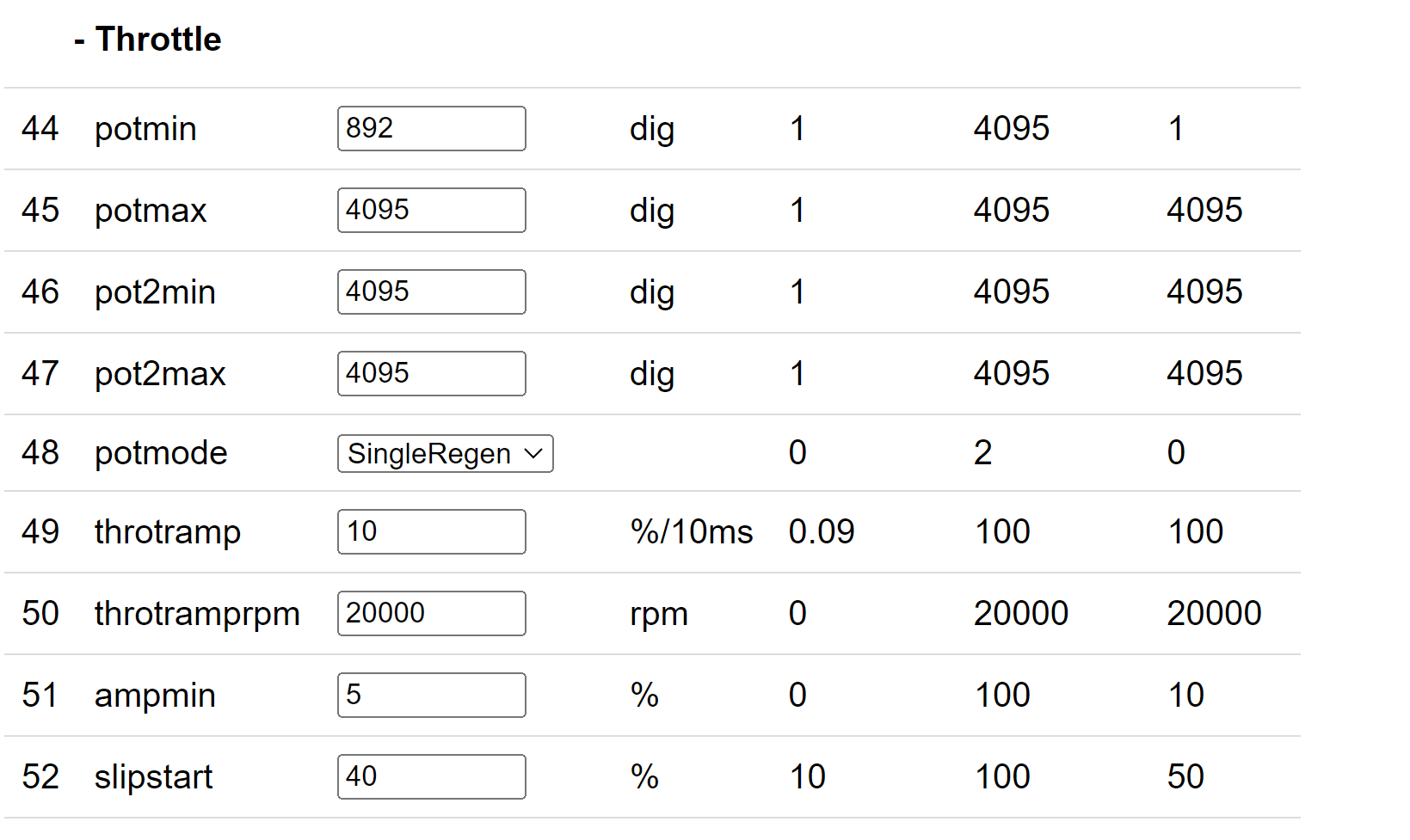The image size is (1410, 840).
Task: Click the potmin value input field
Action: [431, 128]
